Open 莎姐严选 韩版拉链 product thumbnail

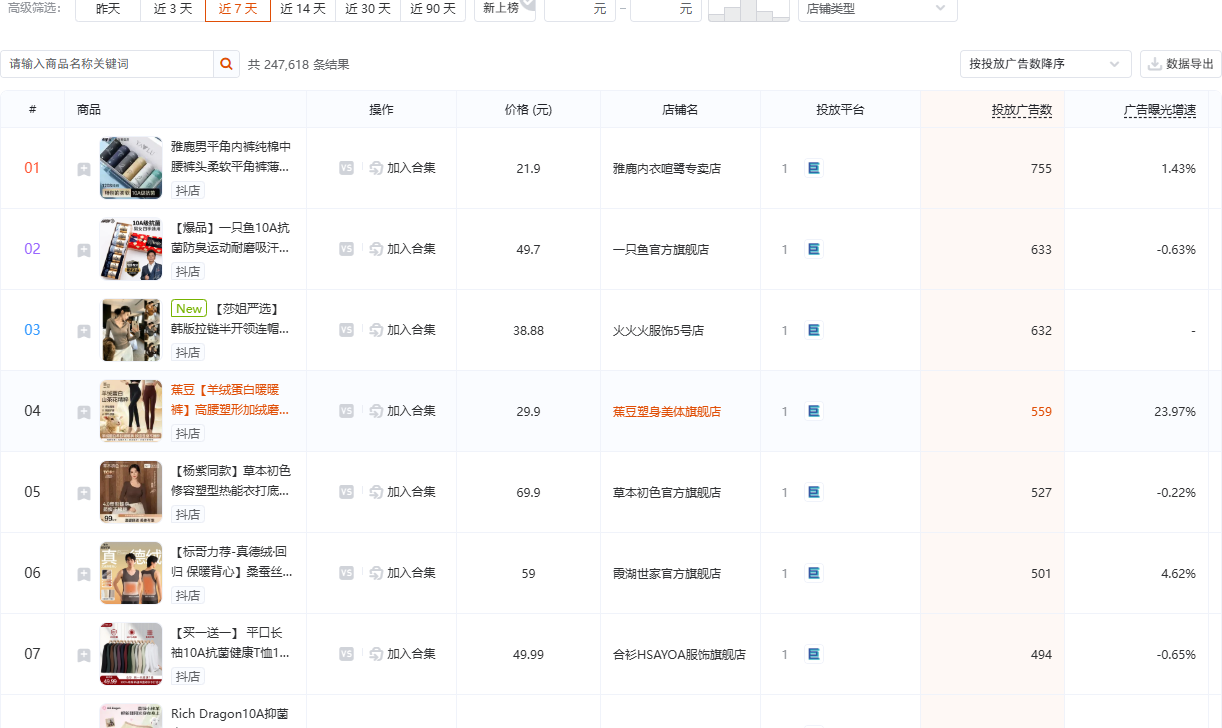131,330
